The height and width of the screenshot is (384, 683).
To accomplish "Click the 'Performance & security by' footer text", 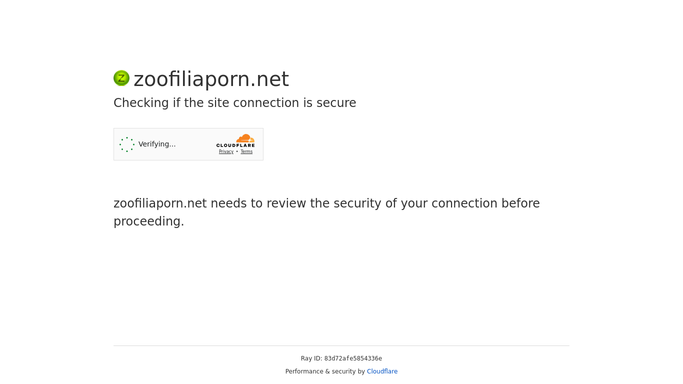I will (325, 371).
